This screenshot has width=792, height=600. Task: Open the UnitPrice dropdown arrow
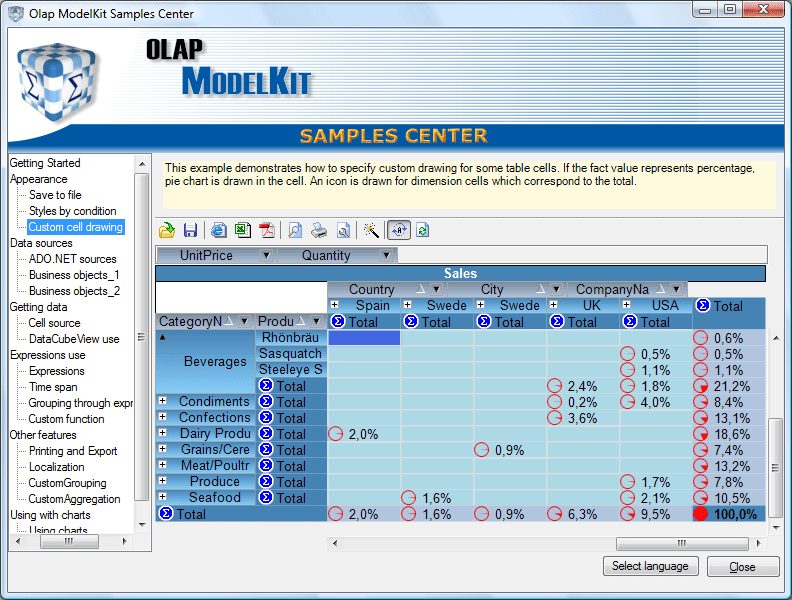pyautogui.click(x=266, y=256)
